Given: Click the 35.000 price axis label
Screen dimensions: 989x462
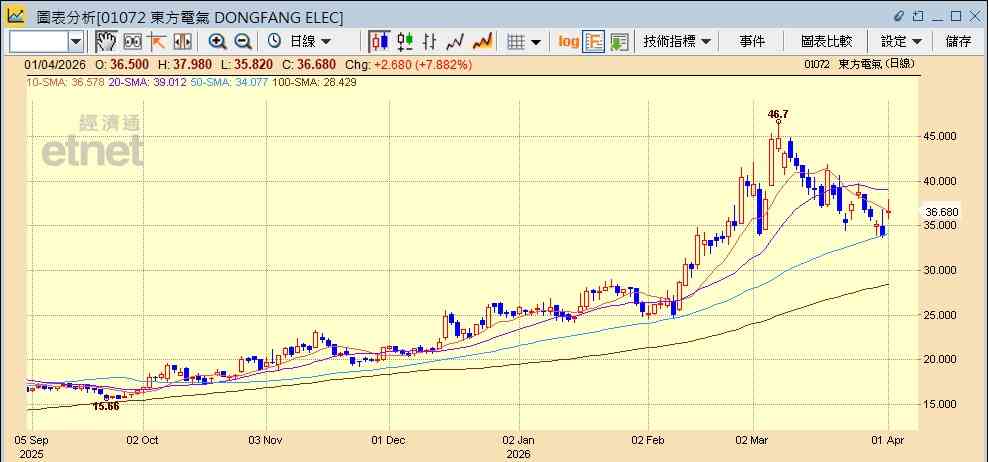Looking at the screenshot, I should point(940,225).
